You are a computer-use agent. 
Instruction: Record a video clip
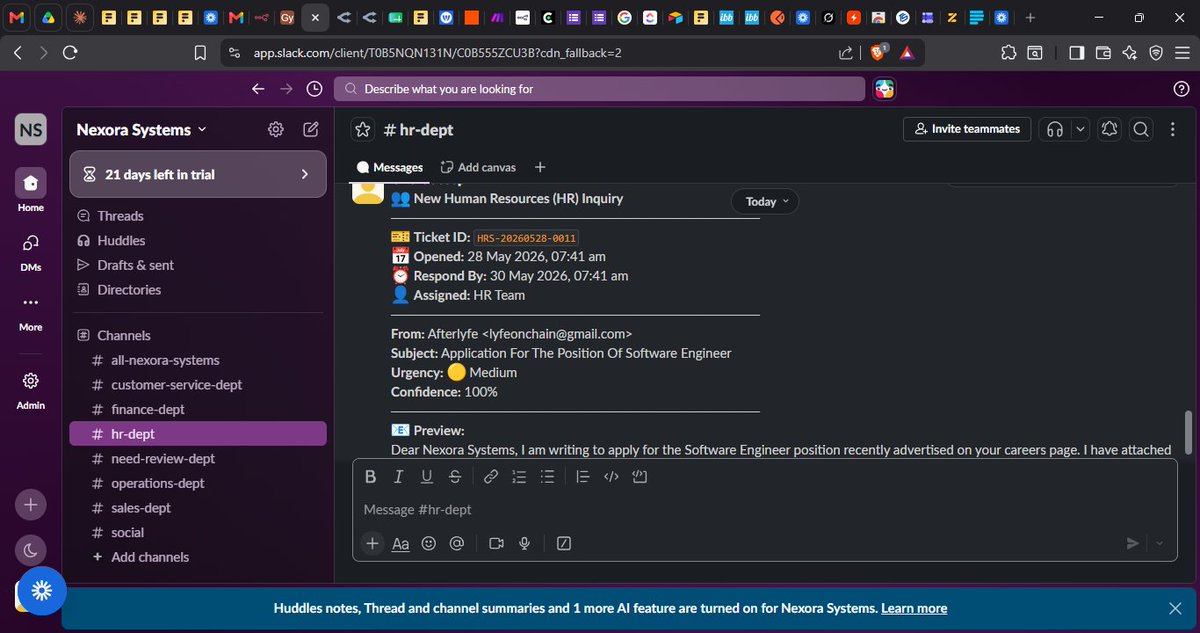(x=496, y=543)
